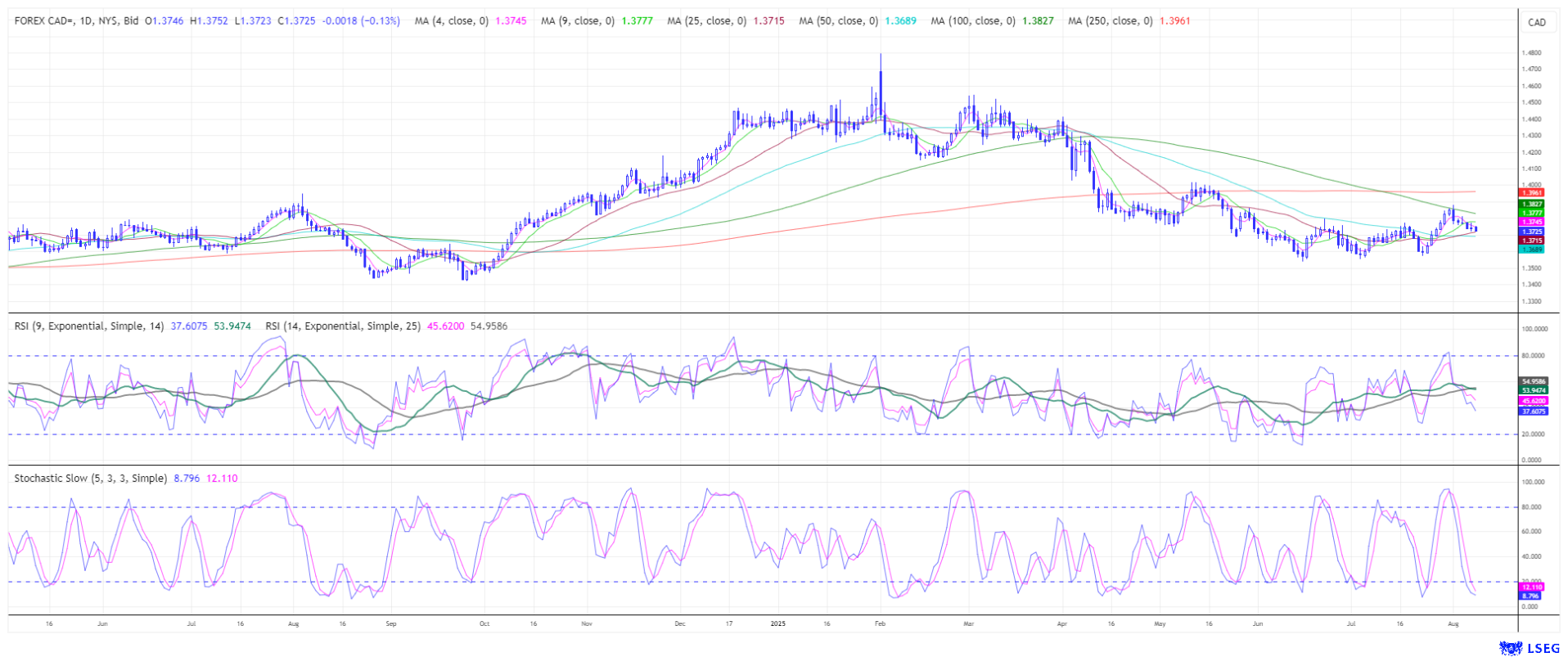Viewport: 1568px width, 657px height.
Task: Click the cyan 1.3689 price tag
Action: (1531, 249)
